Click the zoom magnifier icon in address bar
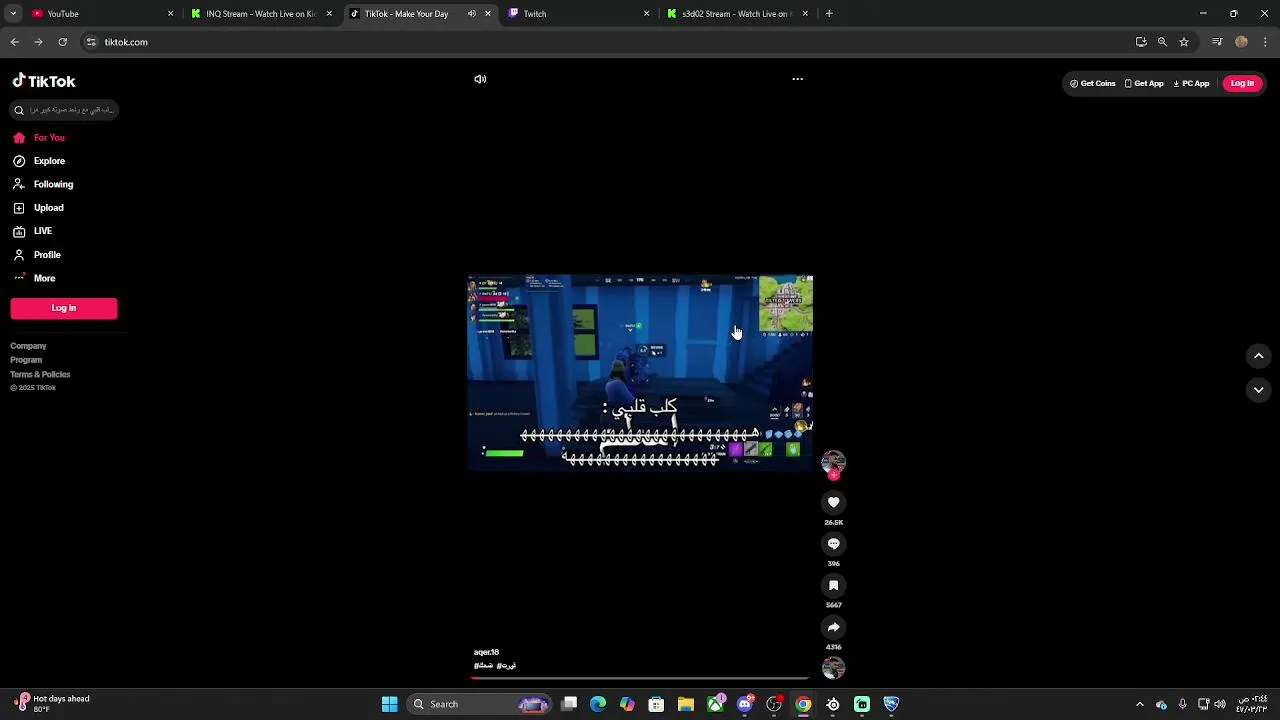 point(1162,42)
